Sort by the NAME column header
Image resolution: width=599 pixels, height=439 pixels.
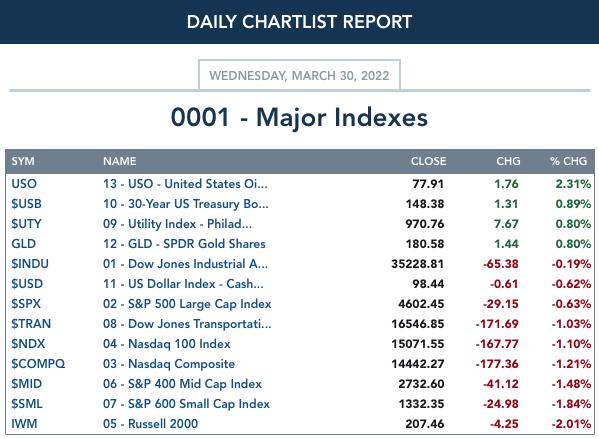(119, 161)
